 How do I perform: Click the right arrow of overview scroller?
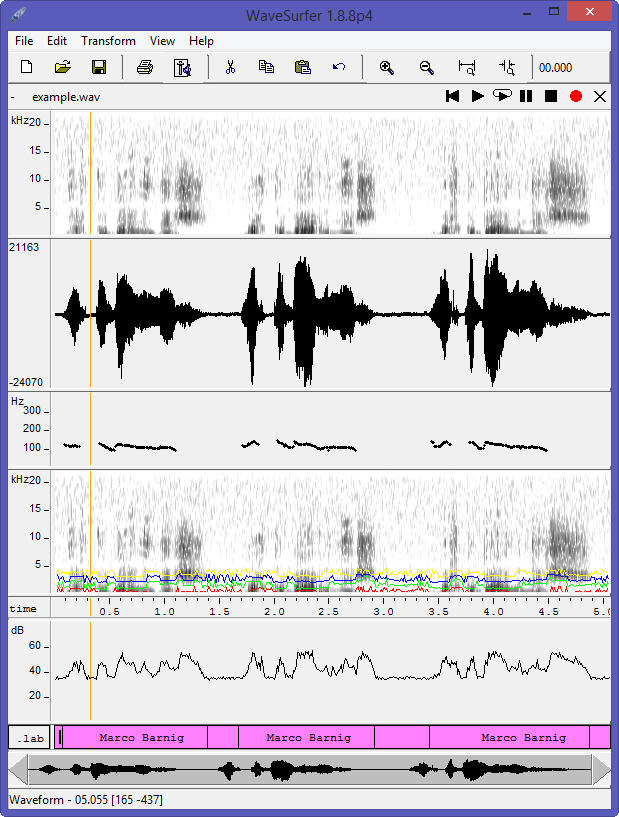tap(601, 770)
